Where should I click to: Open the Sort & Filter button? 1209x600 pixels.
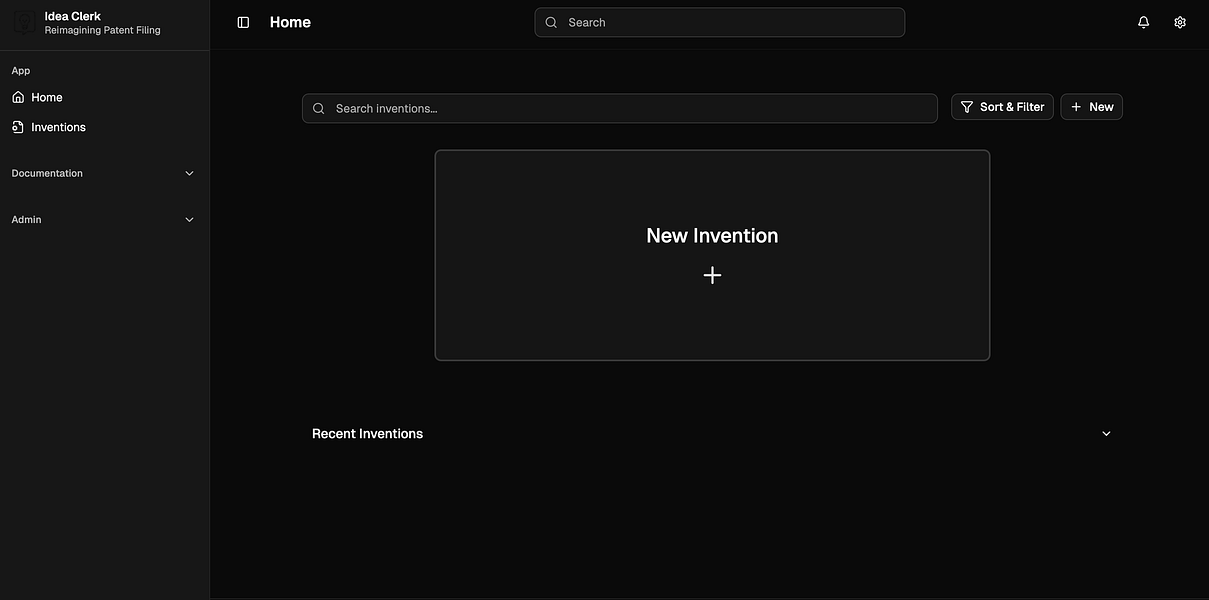(x=1002, y=107)
